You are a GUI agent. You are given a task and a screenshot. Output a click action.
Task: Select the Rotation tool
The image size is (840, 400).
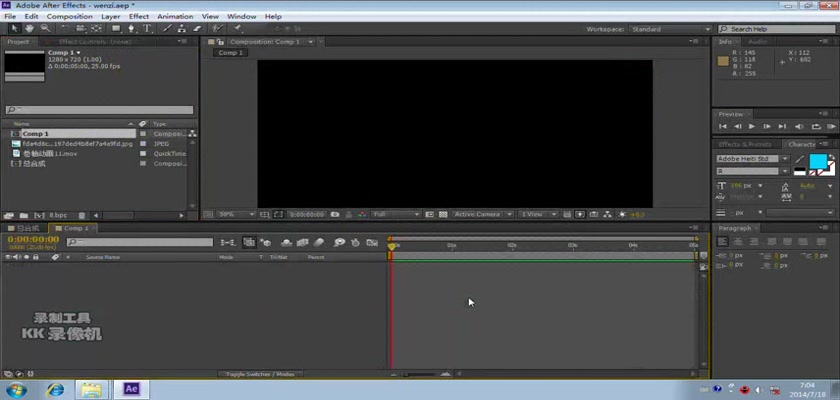point(65,28)
